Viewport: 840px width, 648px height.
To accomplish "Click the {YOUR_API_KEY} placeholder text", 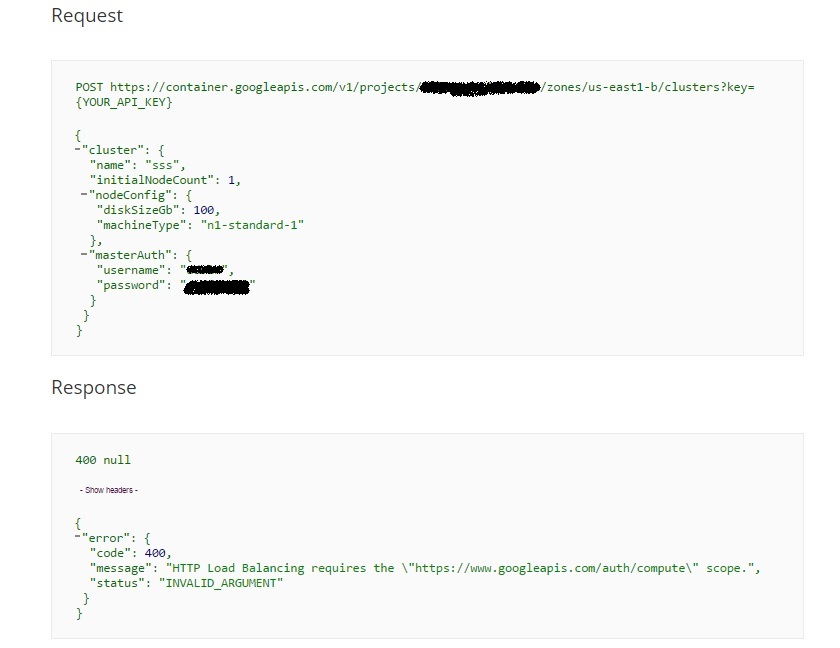I will point(124,103).
